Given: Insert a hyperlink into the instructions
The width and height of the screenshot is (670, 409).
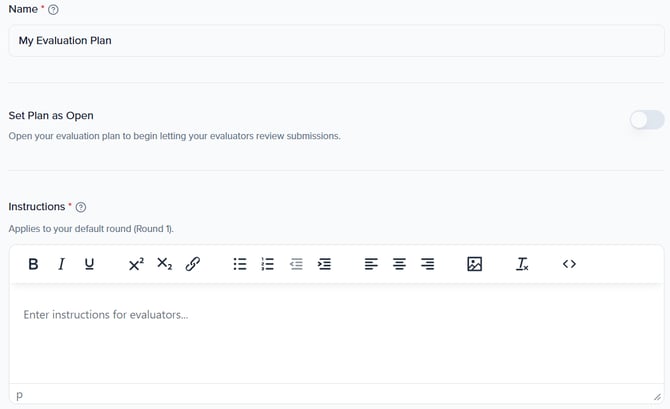Looking at the screenshot, I should (193, 264).
